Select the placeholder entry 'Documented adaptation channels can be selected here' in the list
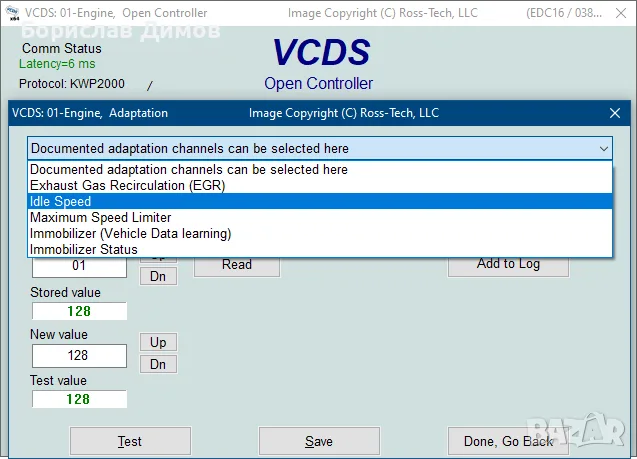 point(320,169)
